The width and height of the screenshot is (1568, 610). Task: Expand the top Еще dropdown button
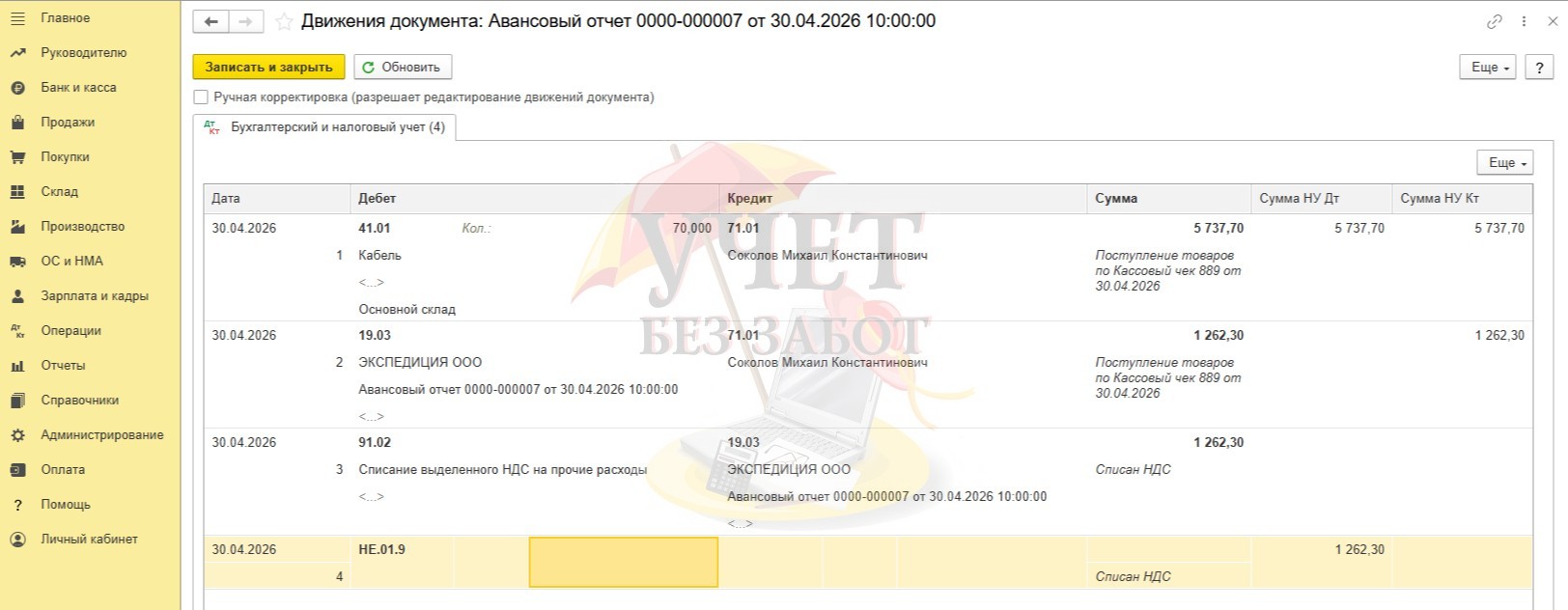pos(1488,68)
